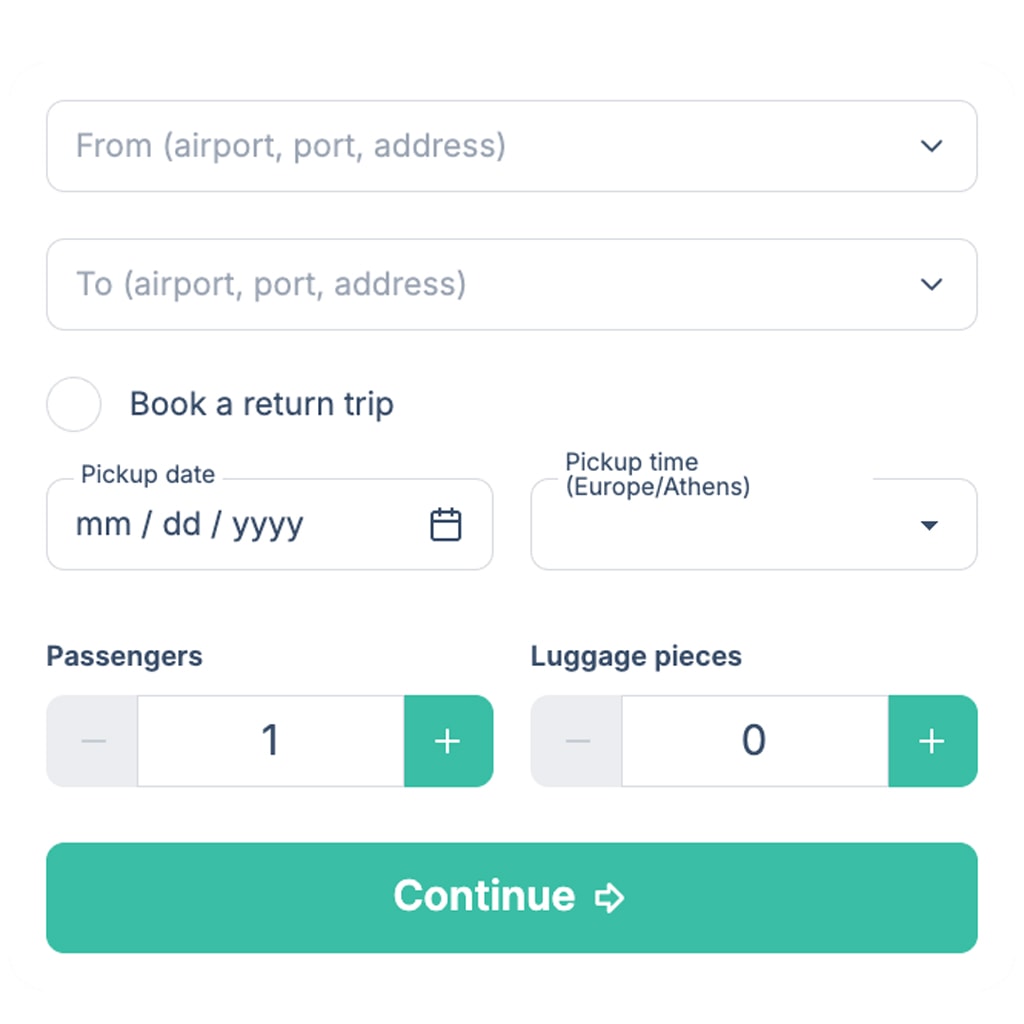Click the chevron in the From field
The image size is (1024, 1024).
(931, 146)
